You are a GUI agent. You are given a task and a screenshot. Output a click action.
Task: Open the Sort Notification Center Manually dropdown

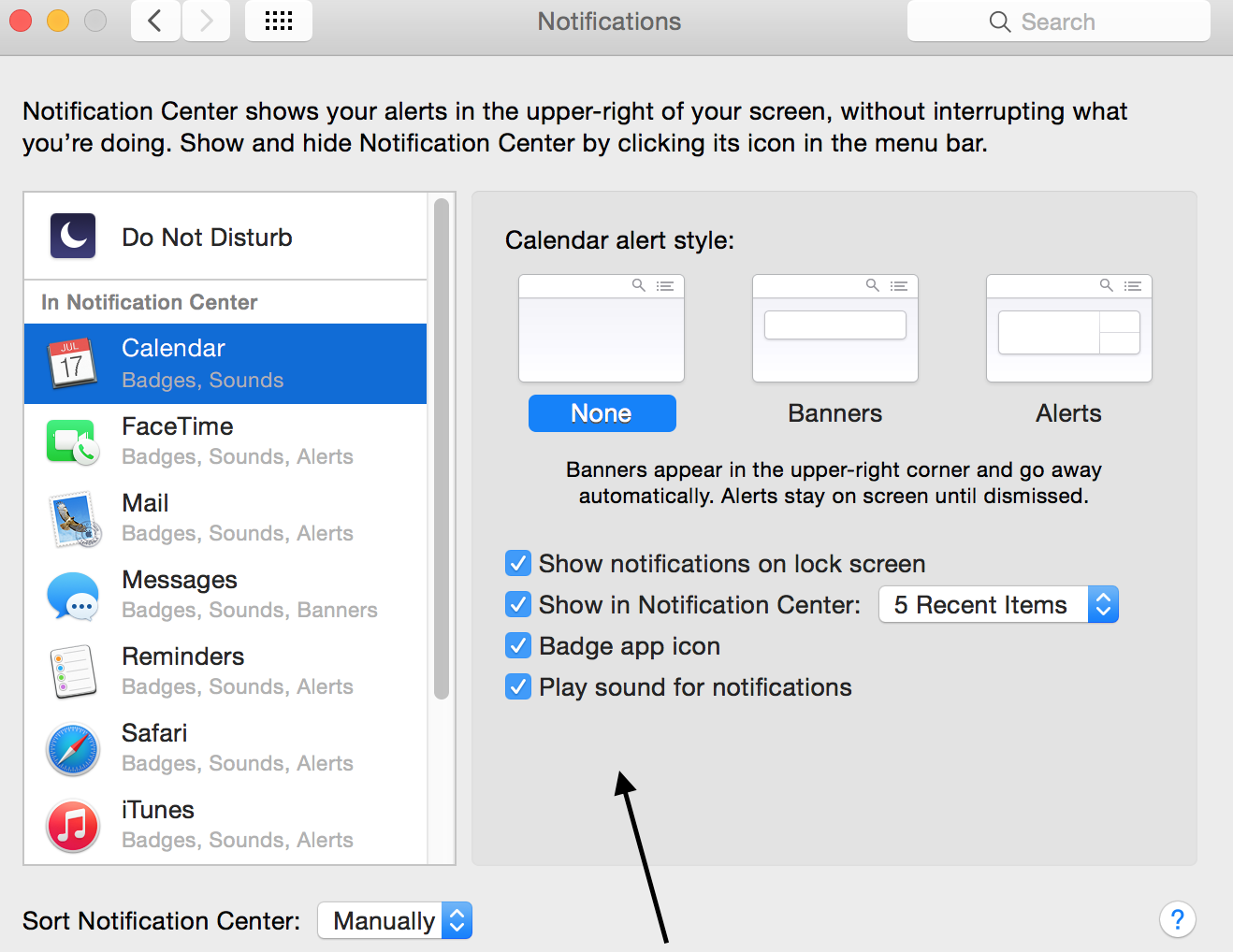coord(395,920)
